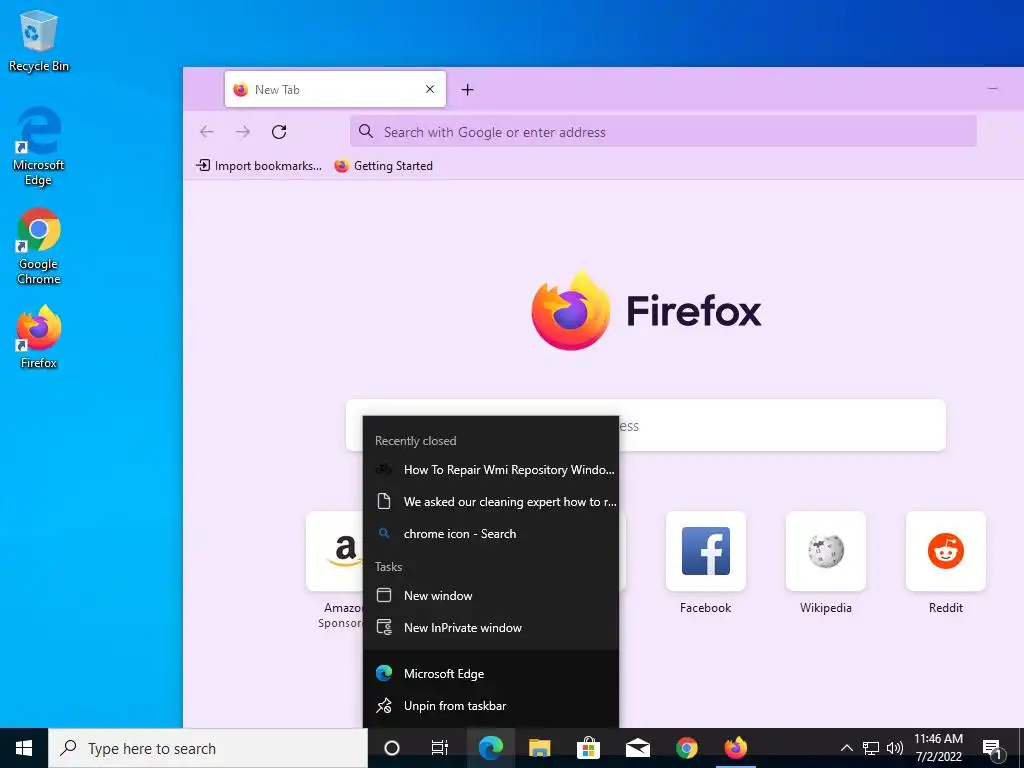Open network status tray icon
The image size is (1024, 768).
(871, 748)
